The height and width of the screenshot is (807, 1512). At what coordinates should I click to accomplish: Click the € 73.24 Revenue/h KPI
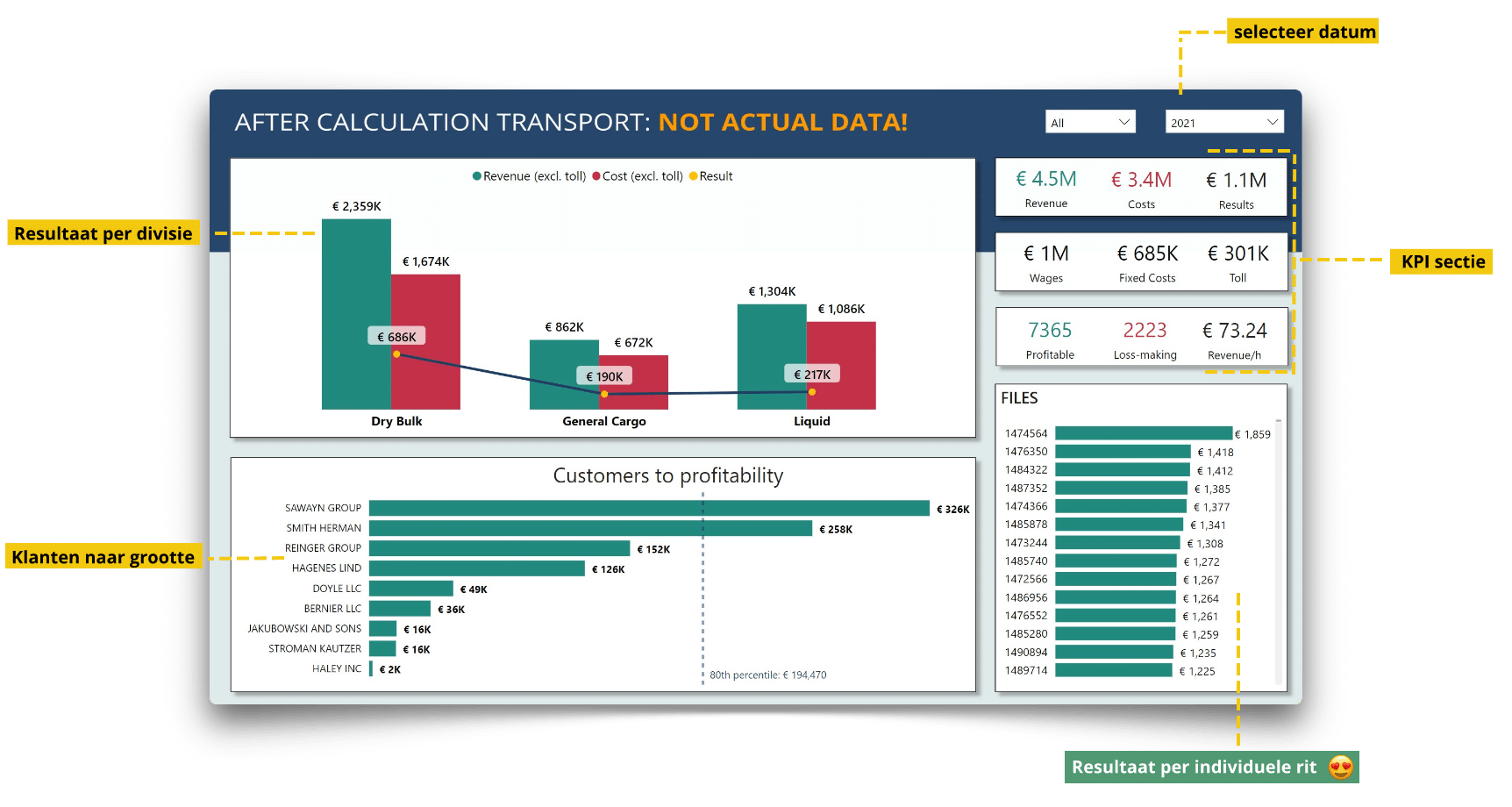(1235, 339)
